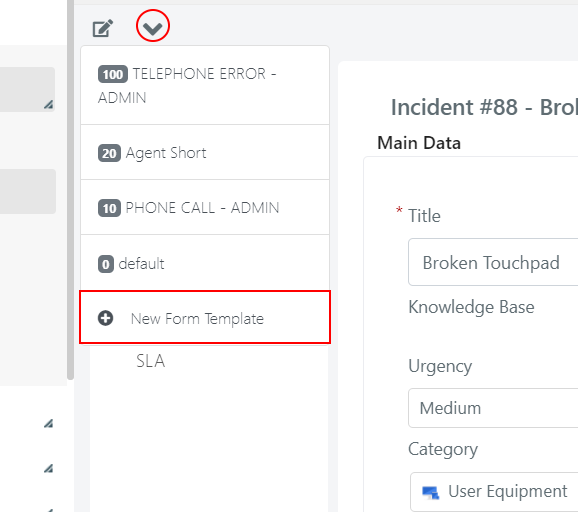The width and height of the screenshot is (578, 512).
Task: Collapse the form template chevron dropdown
Action: pyautogui.click(x=153, y=27)
